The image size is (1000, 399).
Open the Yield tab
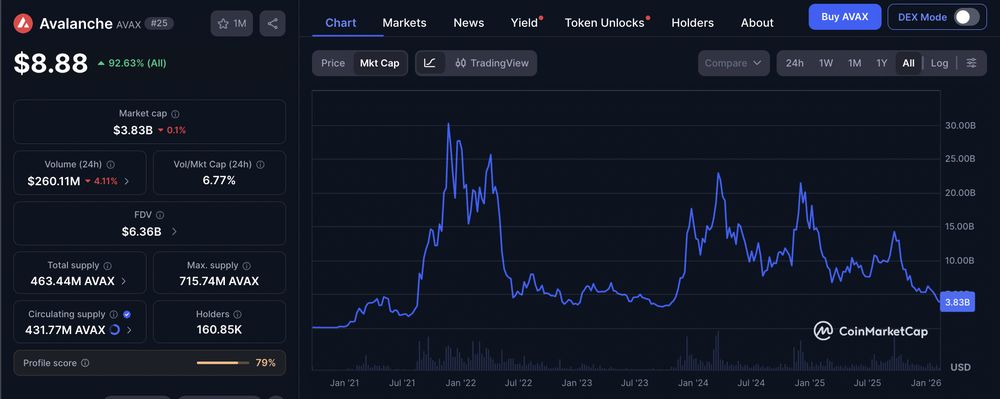(525, 22)
